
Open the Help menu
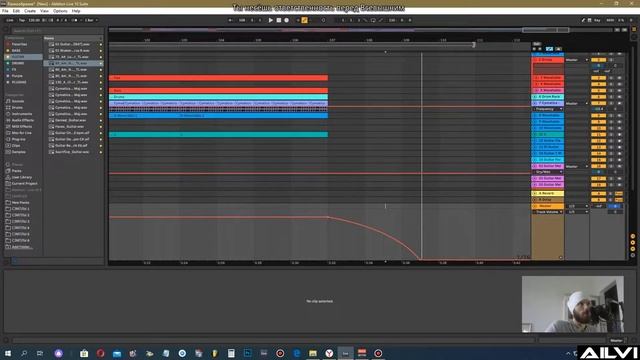(x=76, y=11)
